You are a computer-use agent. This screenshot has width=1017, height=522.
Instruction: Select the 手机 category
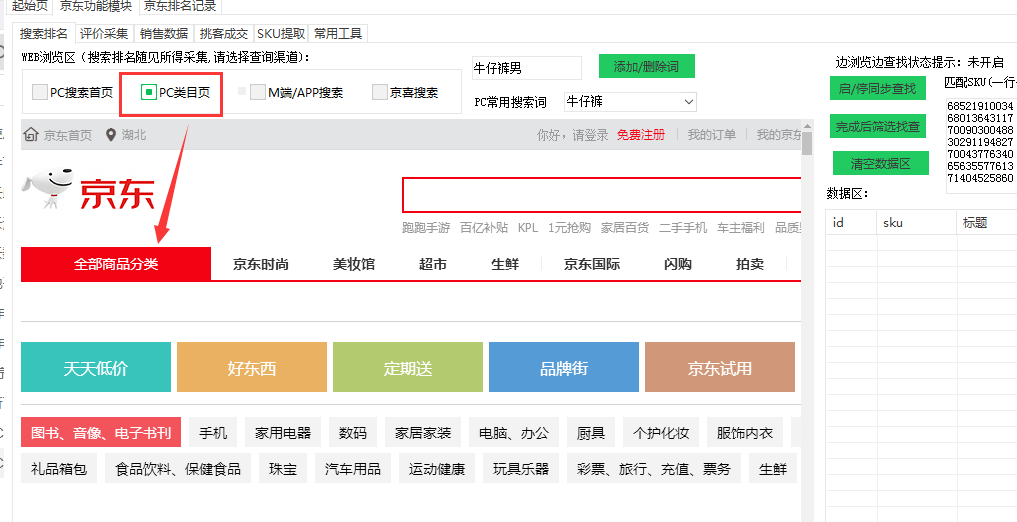213,433
